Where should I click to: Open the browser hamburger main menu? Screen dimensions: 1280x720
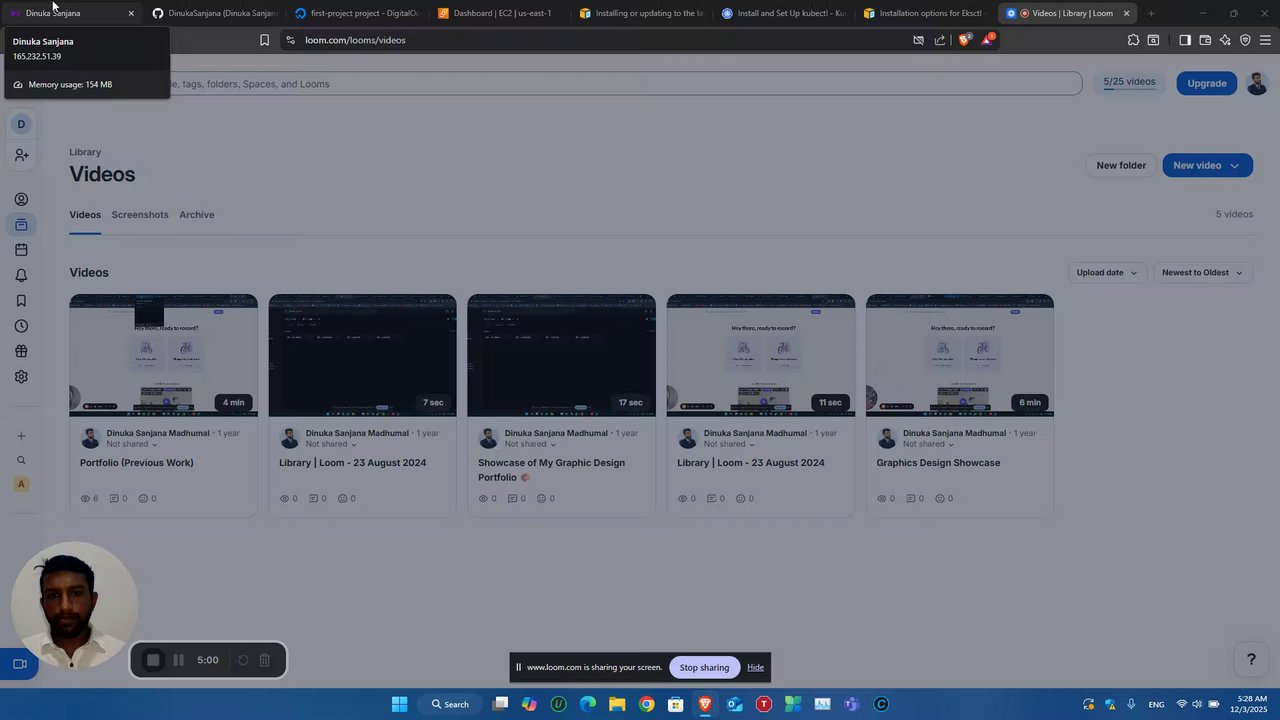click(x=1266, y=40)
